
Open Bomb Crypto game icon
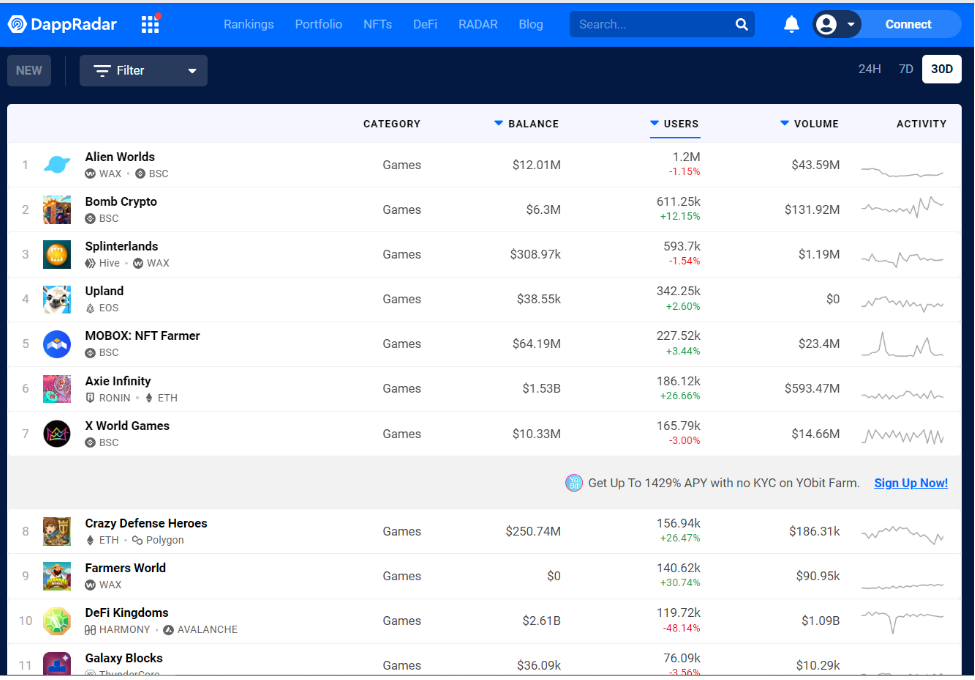coord(57,209)
